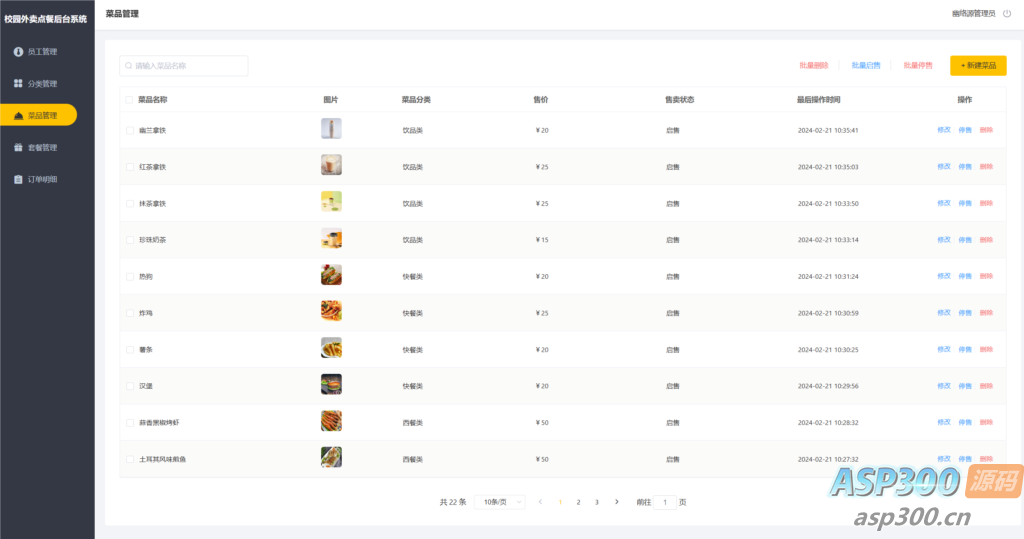Screen dimensions: 1024x539
Task: Click the 批量删除 bulk delete link
Action: (813, 66)
